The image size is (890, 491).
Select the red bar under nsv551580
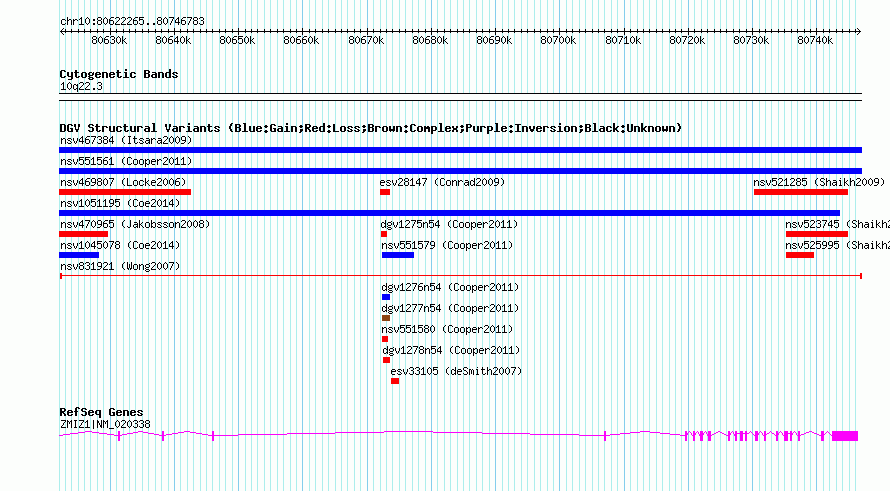[x=385, y=339]
